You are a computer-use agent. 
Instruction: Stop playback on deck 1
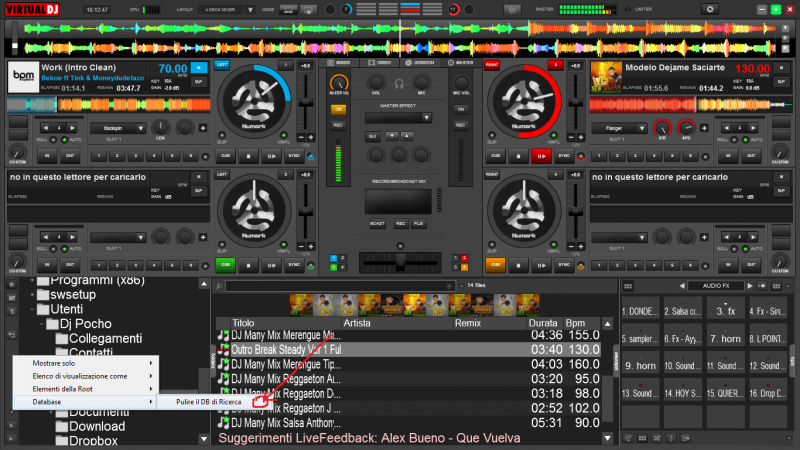248,156
